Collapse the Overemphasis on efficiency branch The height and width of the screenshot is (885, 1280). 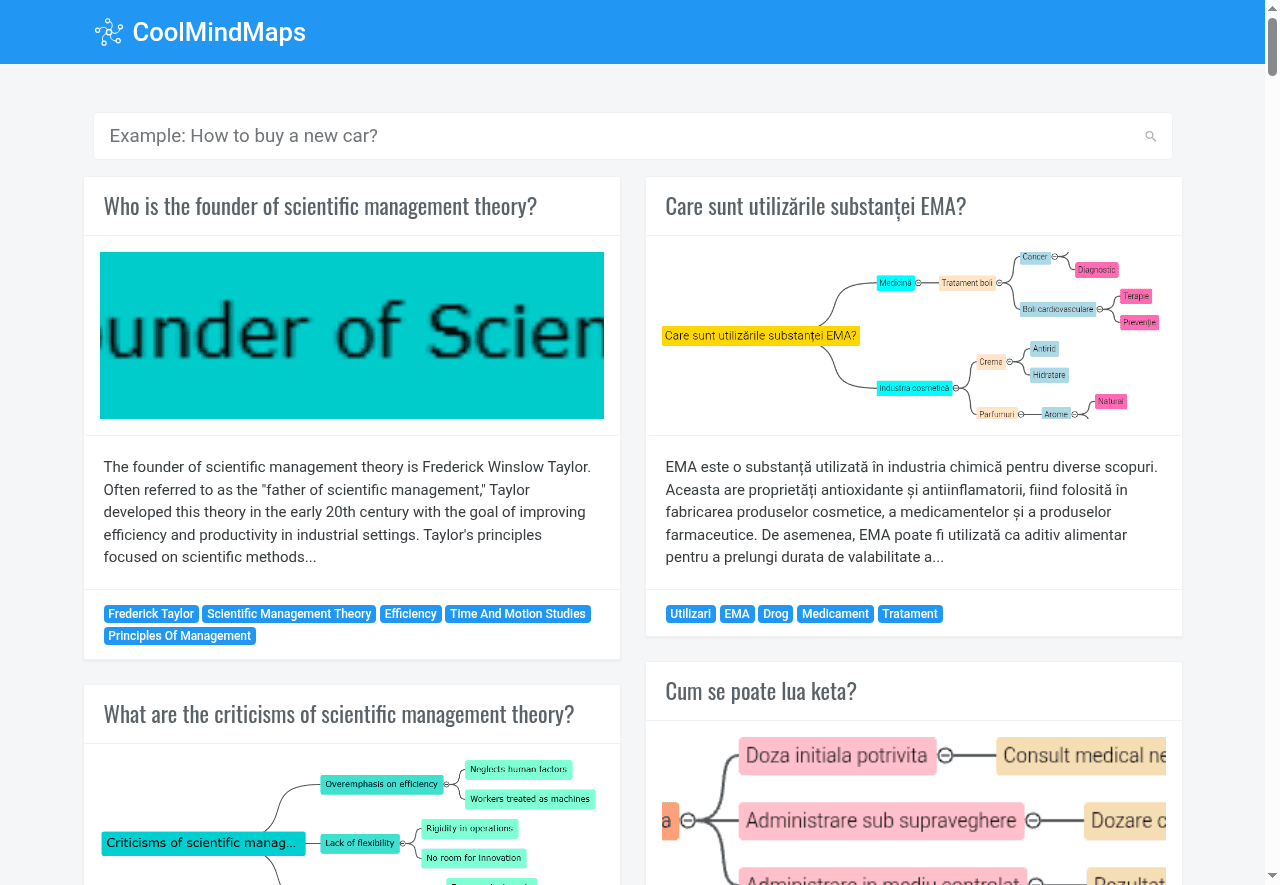click(x=446, y=784)
